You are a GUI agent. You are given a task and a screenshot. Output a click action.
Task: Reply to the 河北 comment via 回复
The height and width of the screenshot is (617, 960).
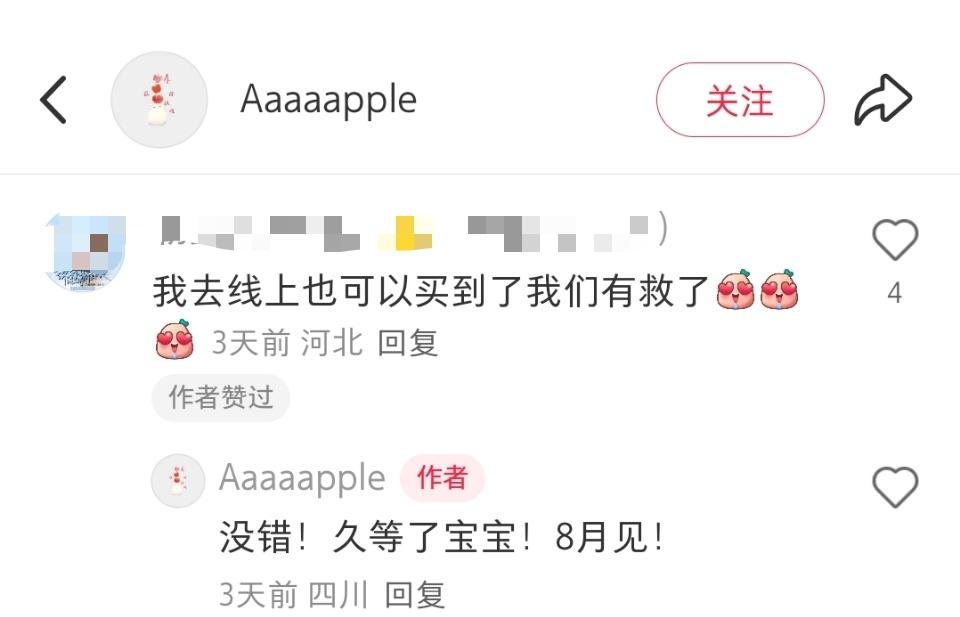click(x=408, y=343)
